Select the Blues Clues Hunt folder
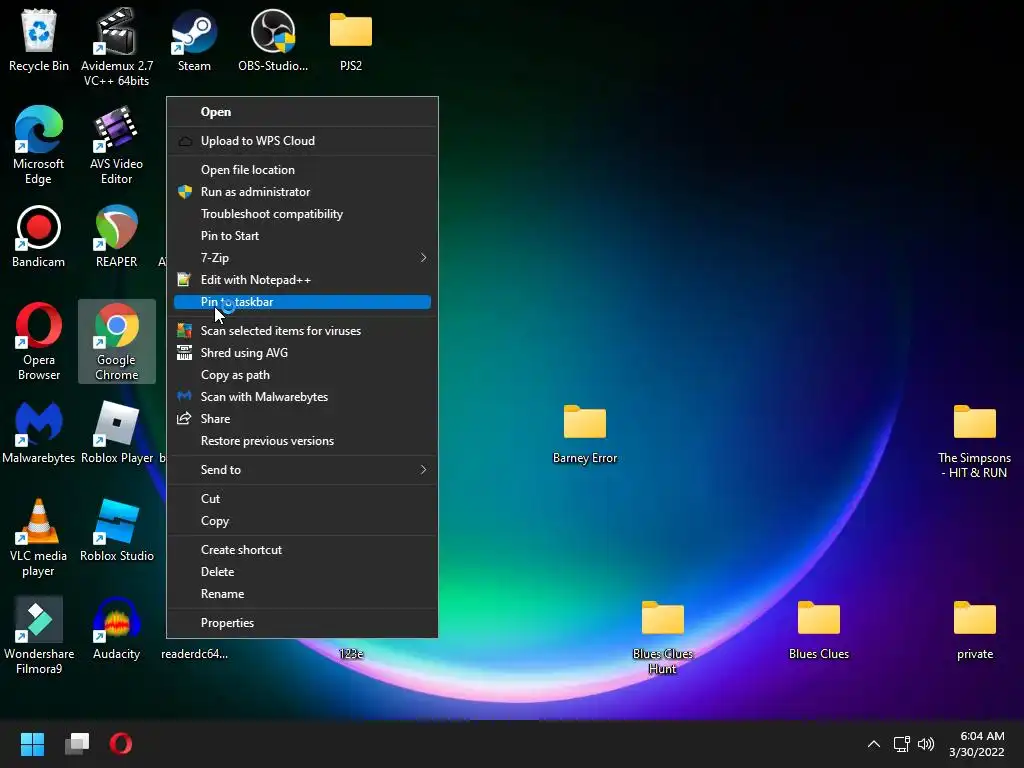This screenshot has height=768, width=1024. pyautogui.click(x=663, y=636)
